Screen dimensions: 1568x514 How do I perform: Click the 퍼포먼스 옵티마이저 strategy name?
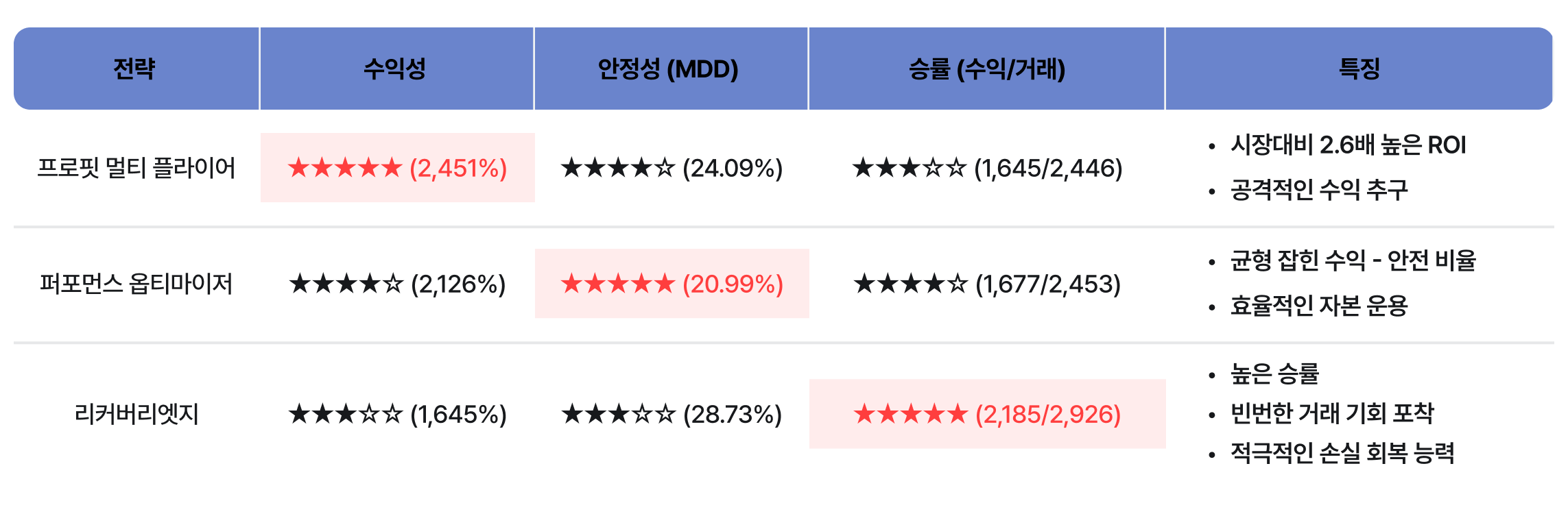click(136, 284)
